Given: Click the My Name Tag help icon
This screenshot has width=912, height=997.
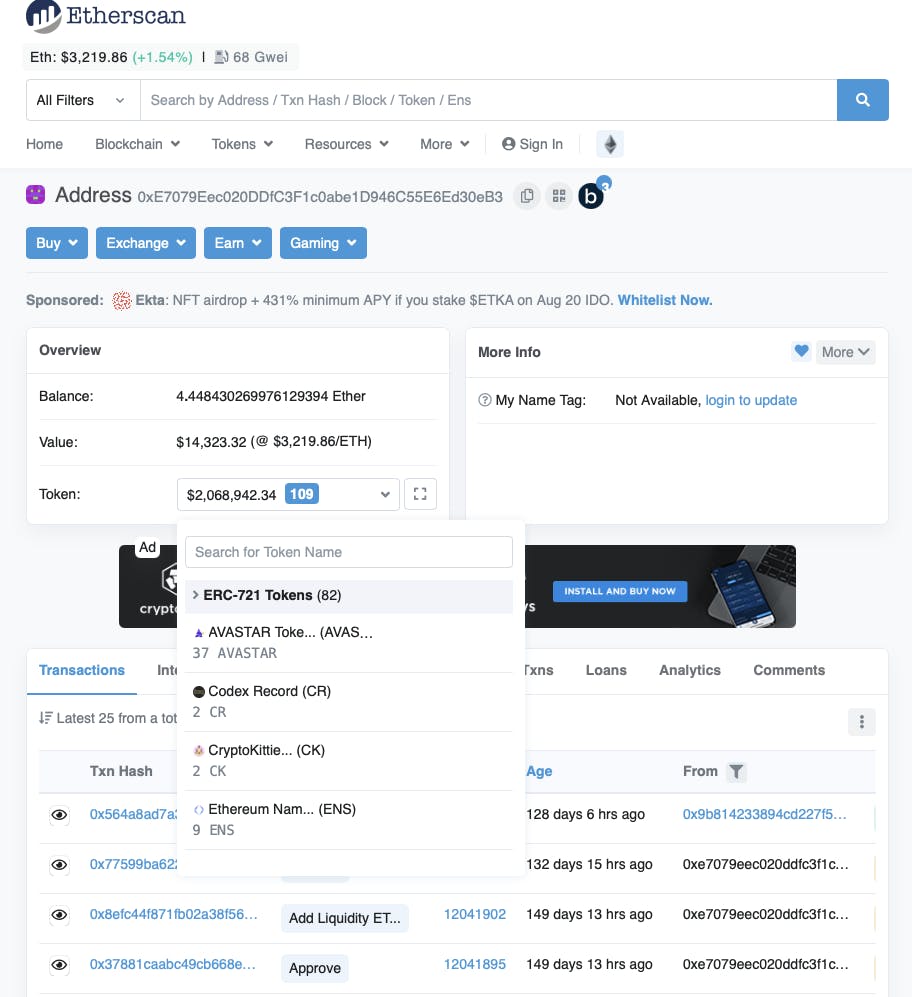Looking at the screenshot, I should click(485, 400).
